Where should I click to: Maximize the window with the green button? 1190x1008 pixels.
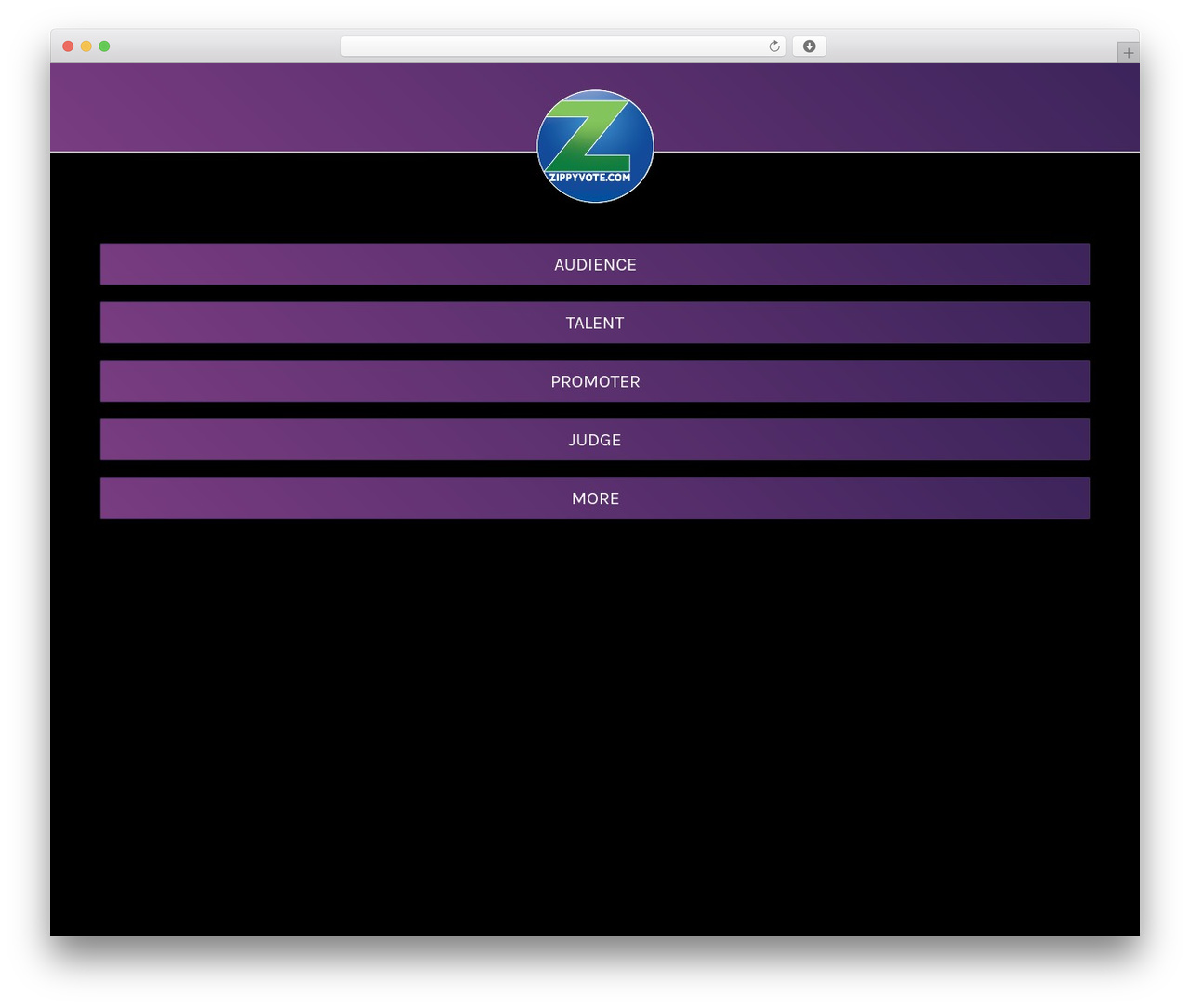click(104, 46)
